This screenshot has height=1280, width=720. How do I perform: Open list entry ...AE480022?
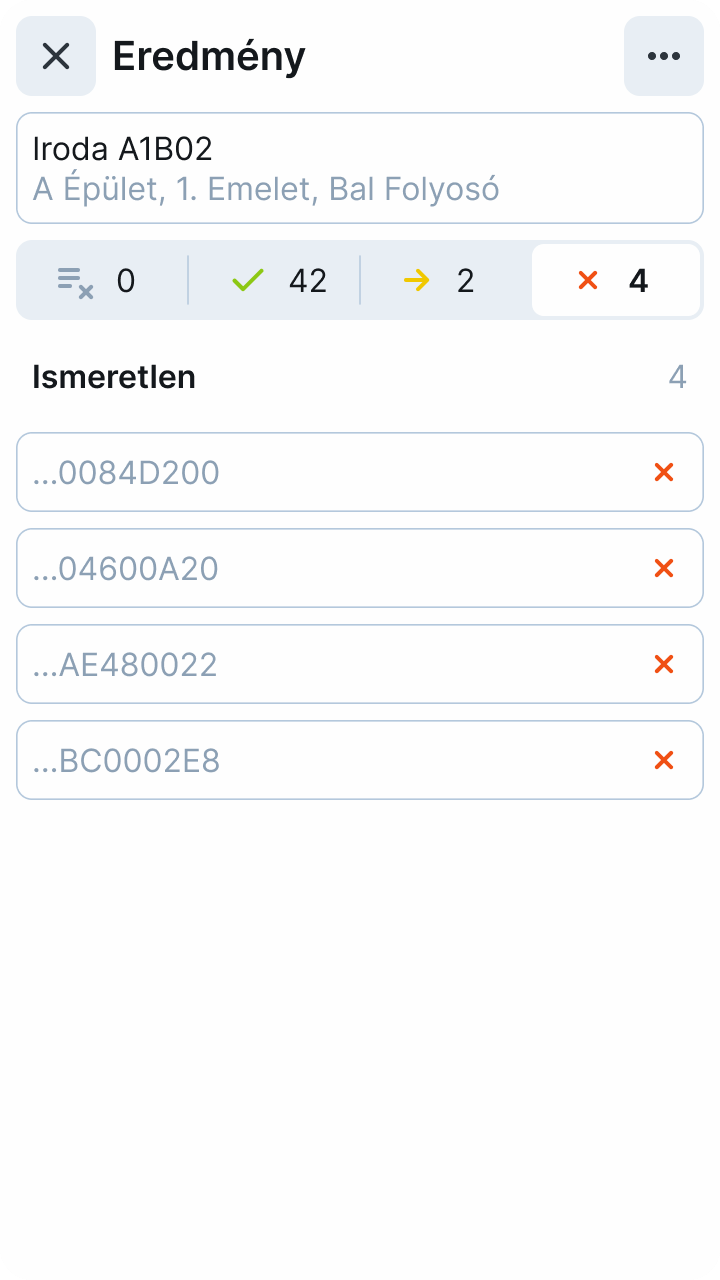click(x=320, y=664)
